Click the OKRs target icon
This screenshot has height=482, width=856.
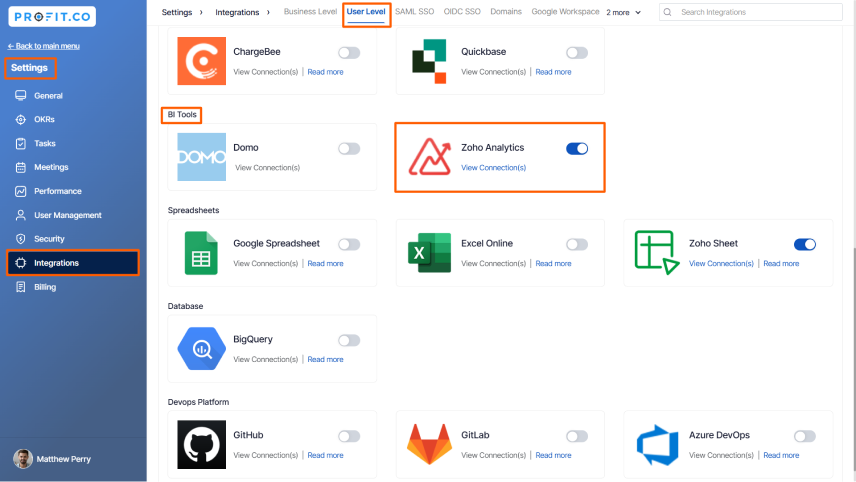click(21, 120)
